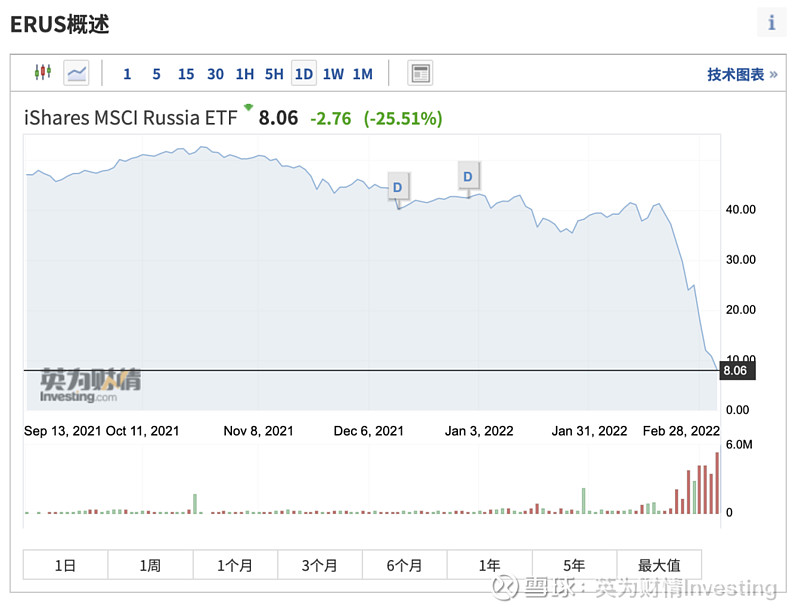Open the news panel icon beside 1M
The width and height of the screenshot is (800, 612).
point(420,73)
